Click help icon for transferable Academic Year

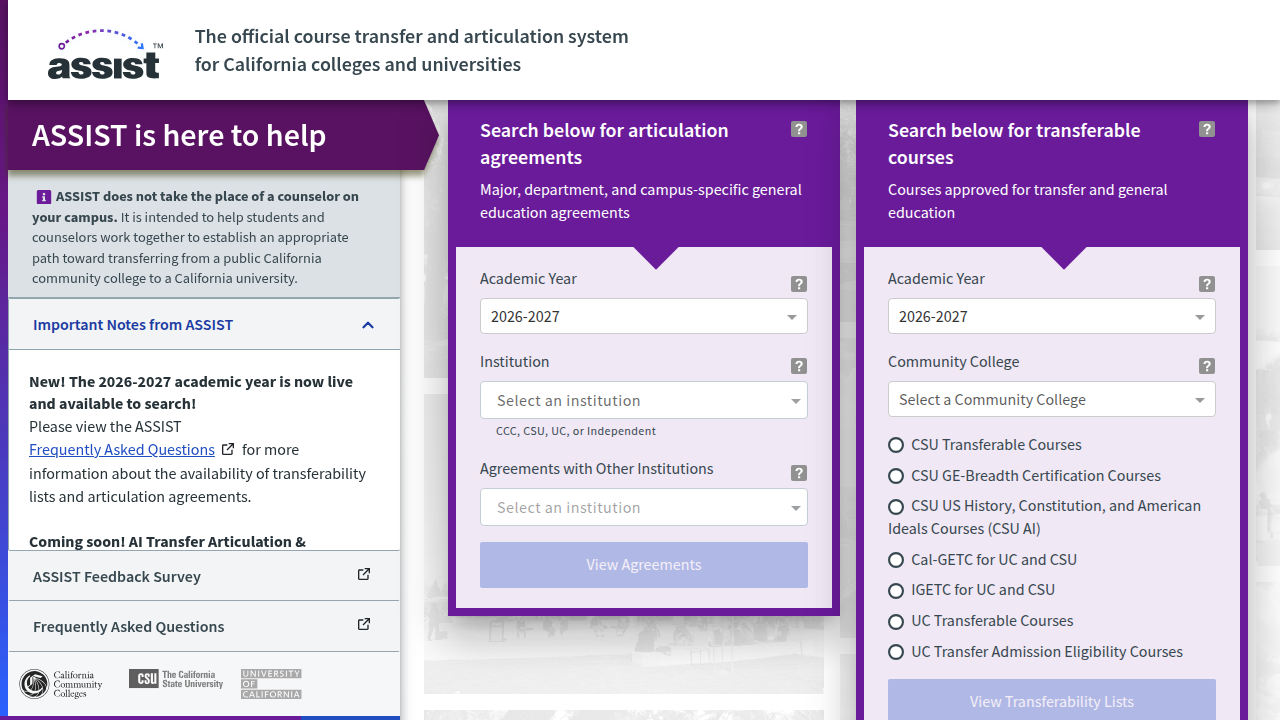[x=1207, y=284]
